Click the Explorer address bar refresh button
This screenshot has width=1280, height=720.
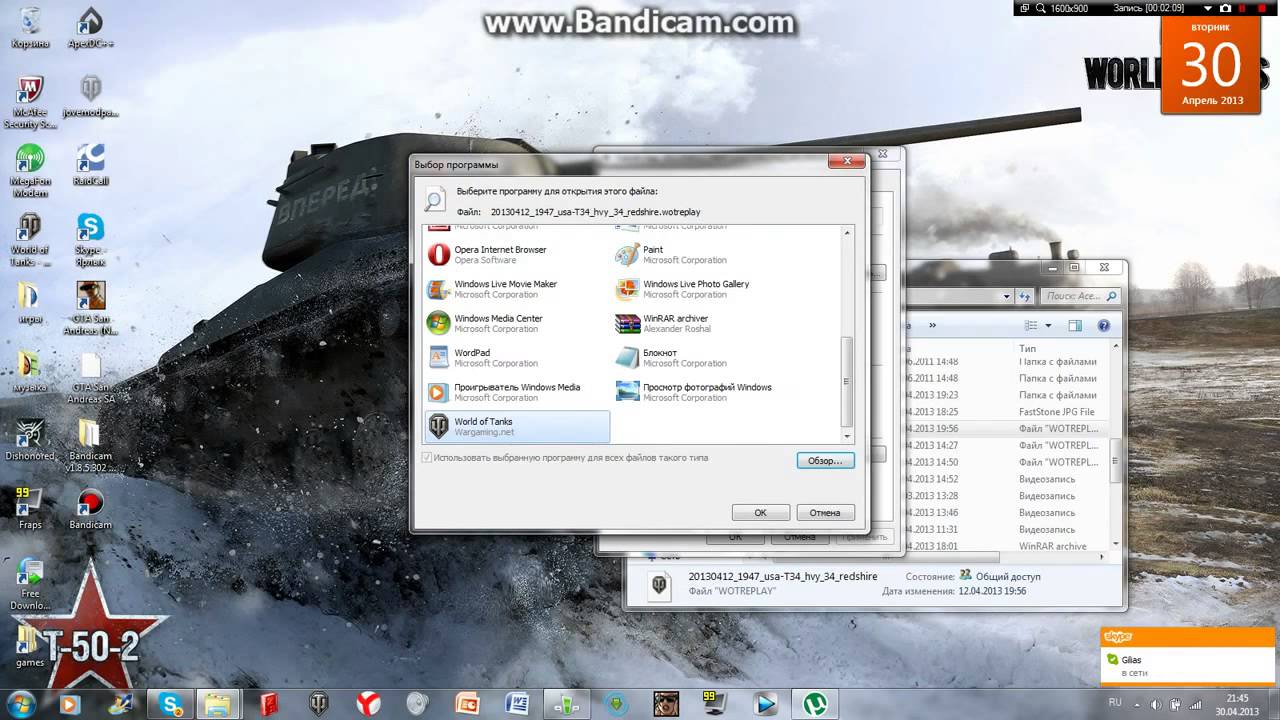1025,296
